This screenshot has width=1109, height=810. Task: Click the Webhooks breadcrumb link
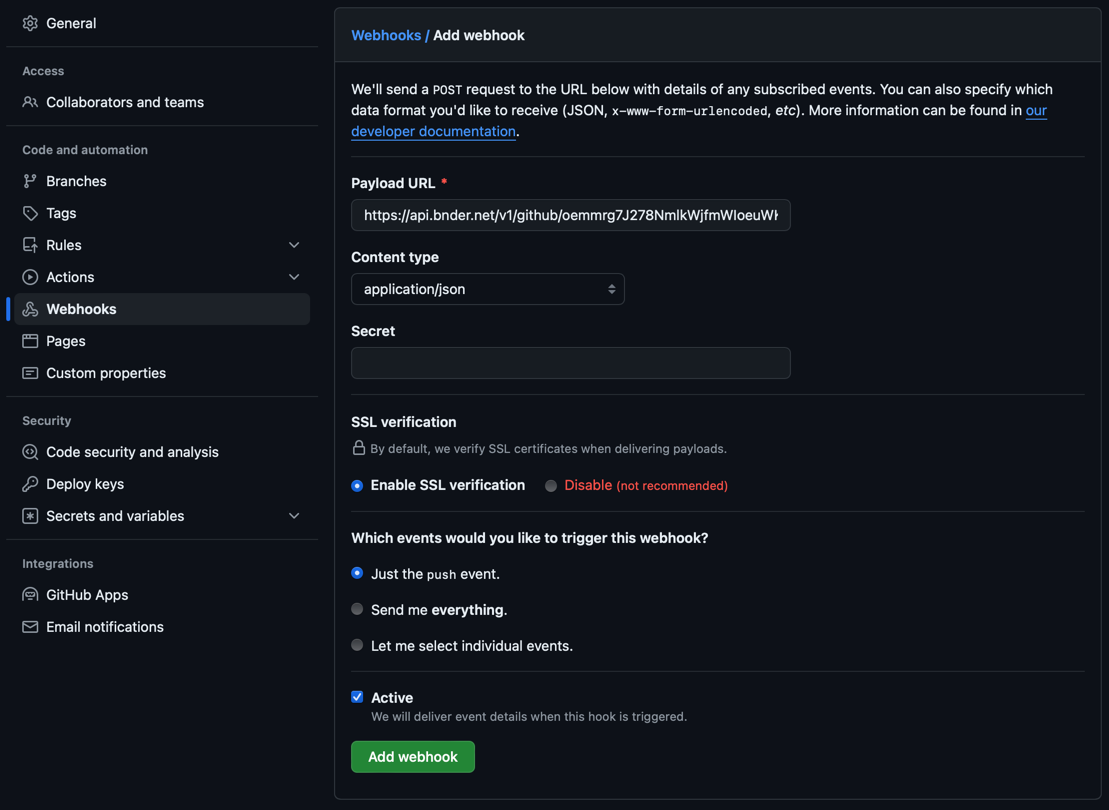(x=386, y=35)
